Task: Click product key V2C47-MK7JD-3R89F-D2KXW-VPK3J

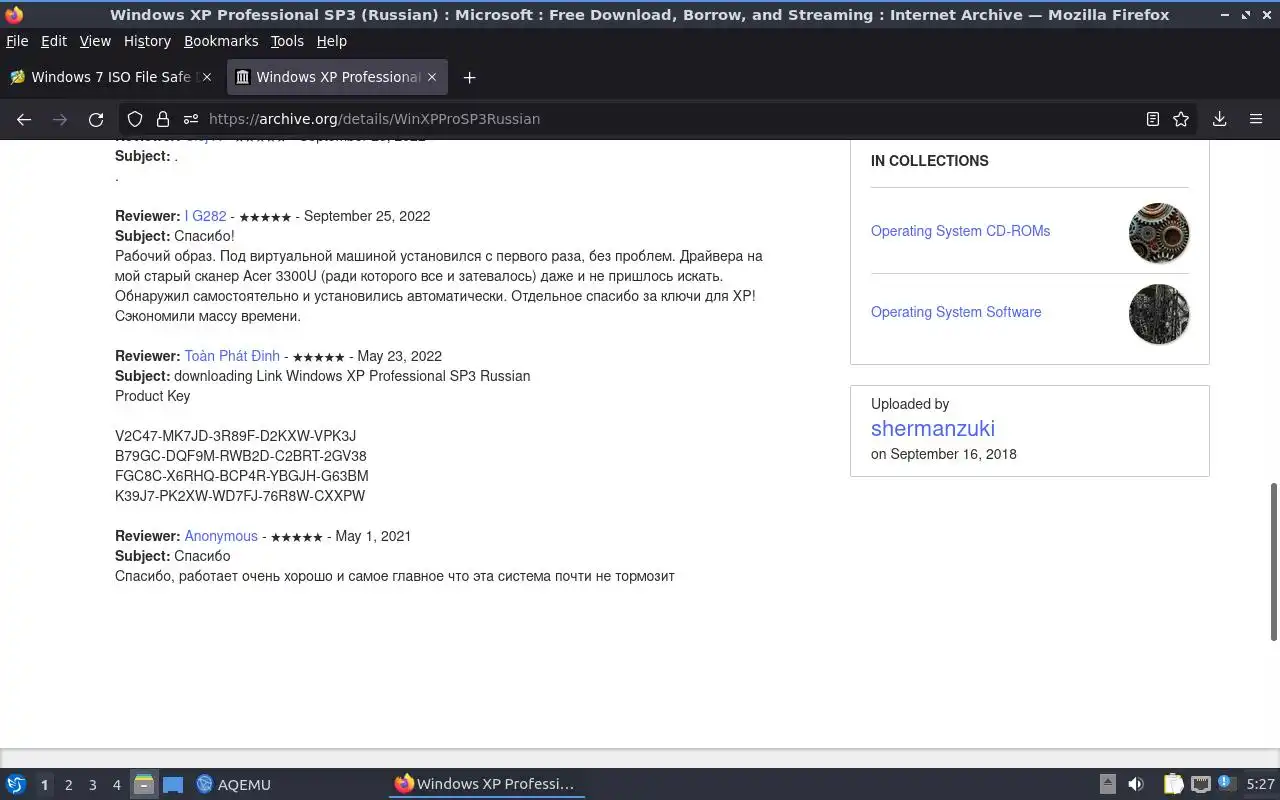Action: 235,436
